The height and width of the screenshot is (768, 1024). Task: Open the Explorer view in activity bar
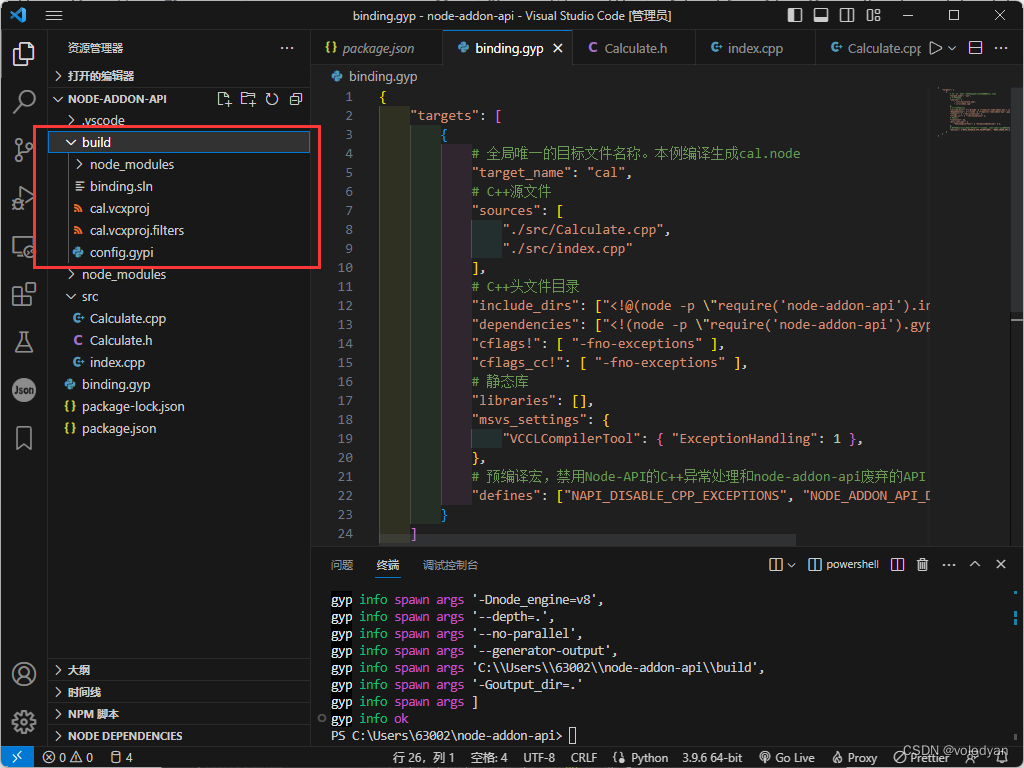pyautogui.click(x=24, y=54)
